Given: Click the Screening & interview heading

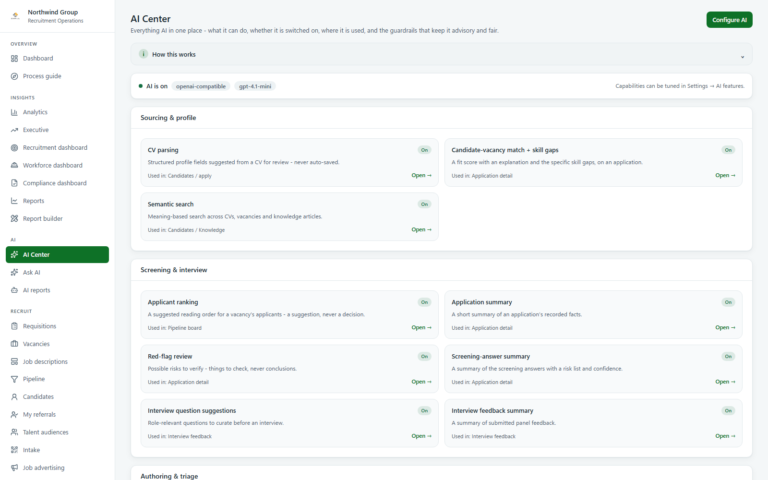Looking at the screenshot, I should (x=173, y=270).
